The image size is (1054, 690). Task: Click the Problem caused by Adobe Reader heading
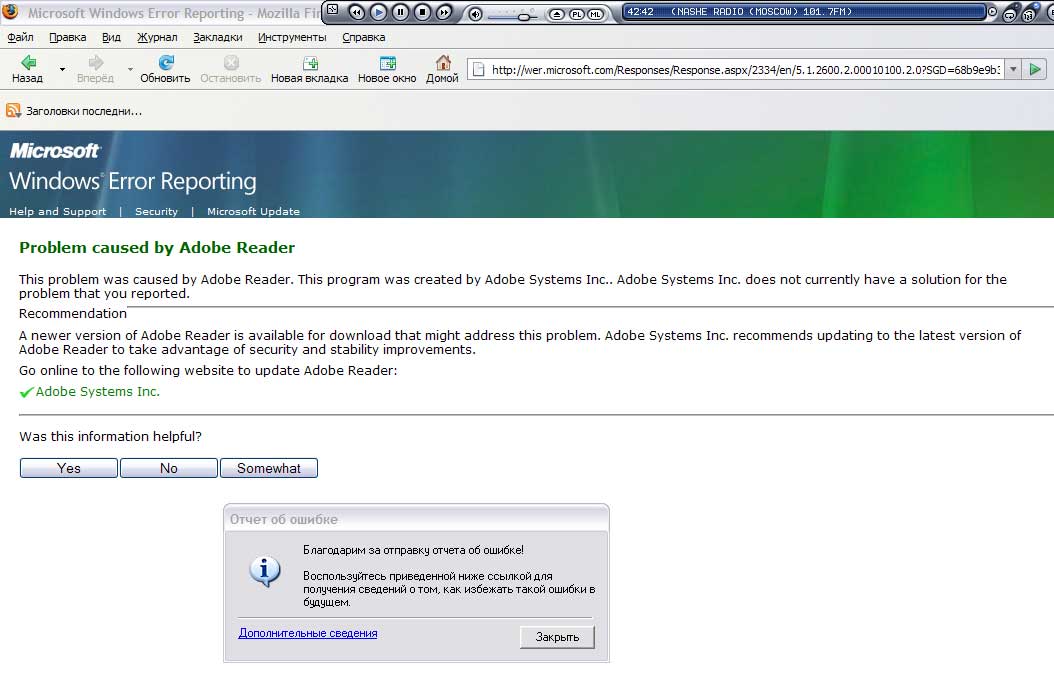pos(157,247)
